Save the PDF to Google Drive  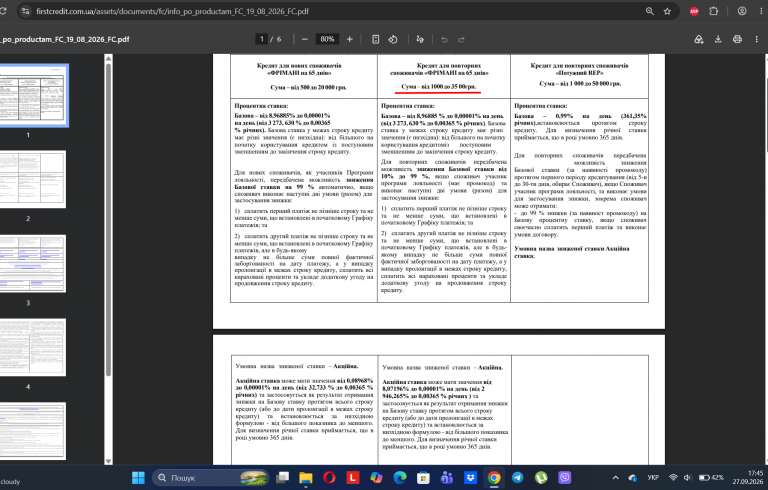point(699,39)
